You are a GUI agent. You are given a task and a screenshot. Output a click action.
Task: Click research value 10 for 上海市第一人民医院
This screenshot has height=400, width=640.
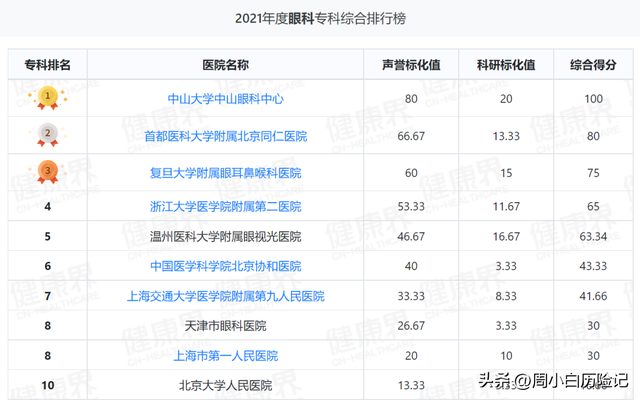[x=506, y=356]
